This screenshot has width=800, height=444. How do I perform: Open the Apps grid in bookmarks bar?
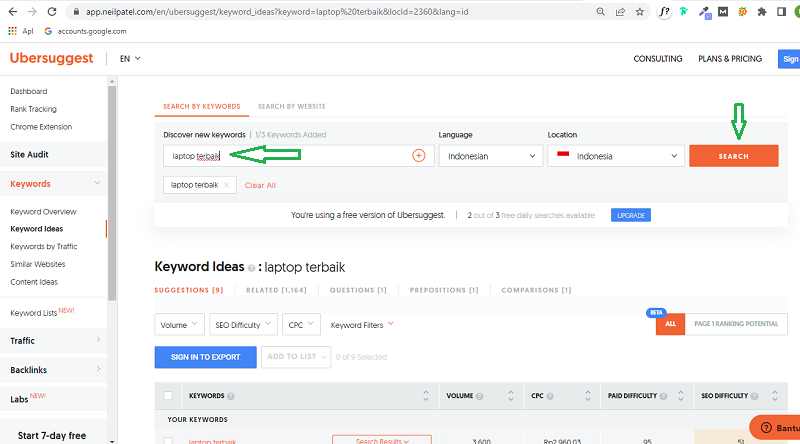pyautogui.click(x=12, y=31)
